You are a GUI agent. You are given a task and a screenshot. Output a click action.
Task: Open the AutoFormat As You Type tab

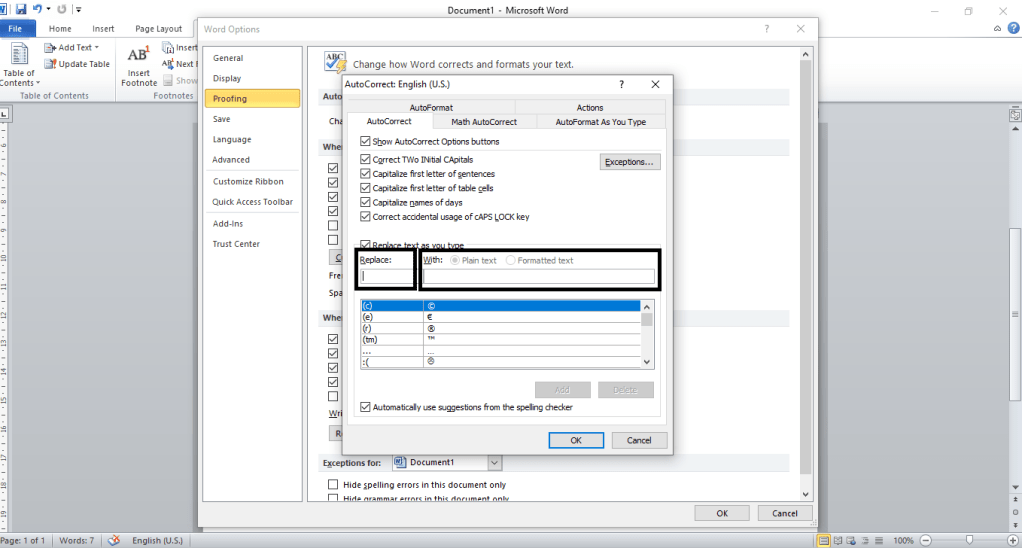600,122
